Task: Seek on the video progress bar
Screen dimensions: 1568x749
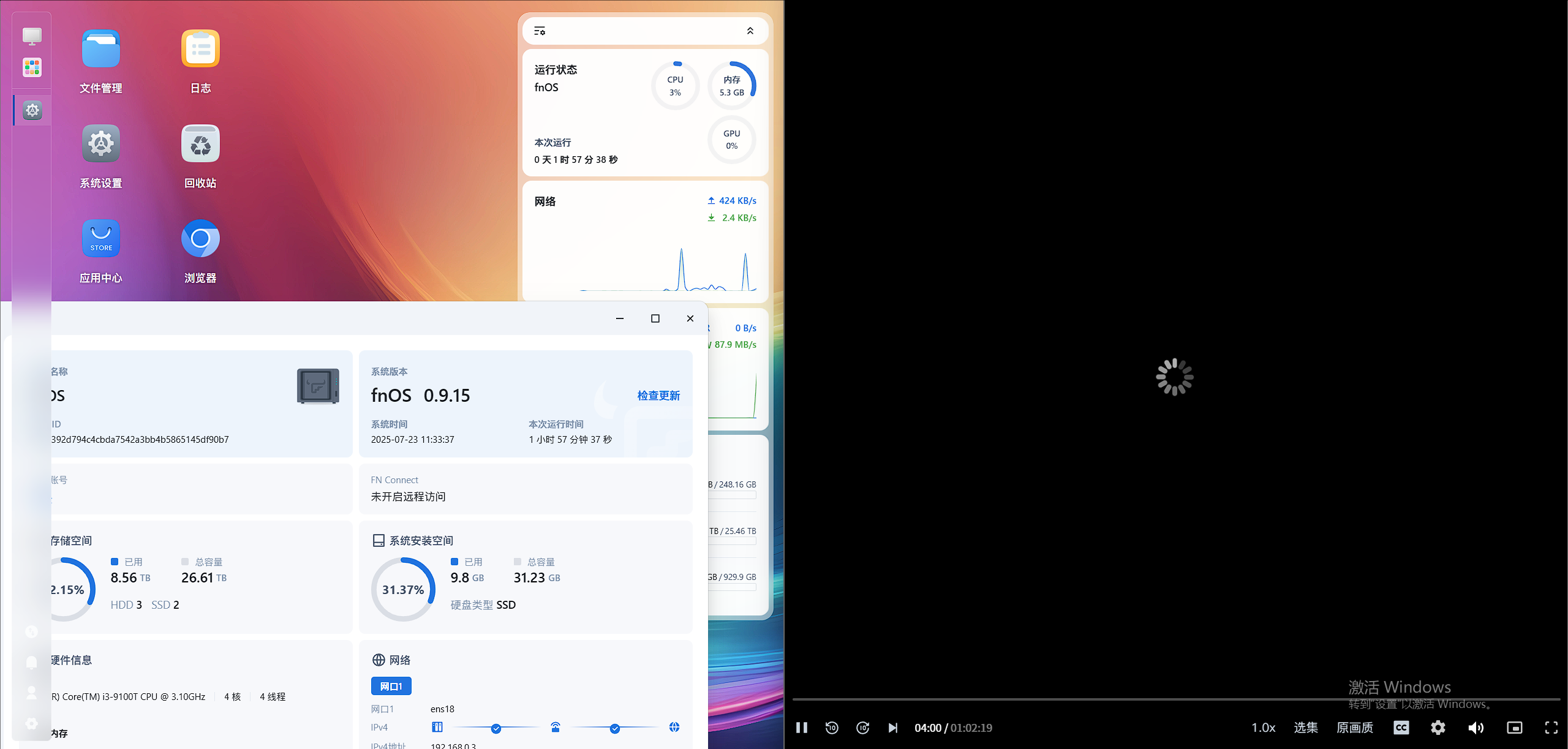Action: pyautogui.click(x=1176, y=699)
